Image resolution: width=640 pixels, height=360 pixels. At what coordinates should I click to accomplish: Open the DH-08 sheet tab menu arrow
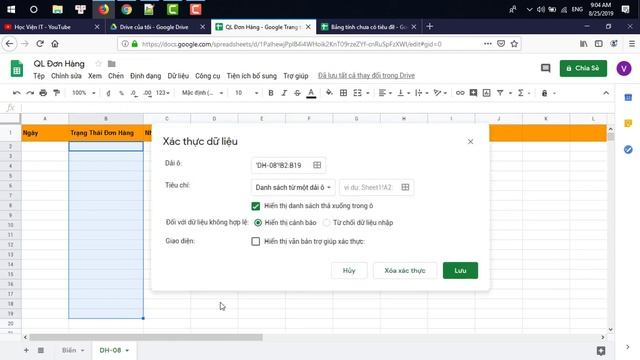[127, 351]
